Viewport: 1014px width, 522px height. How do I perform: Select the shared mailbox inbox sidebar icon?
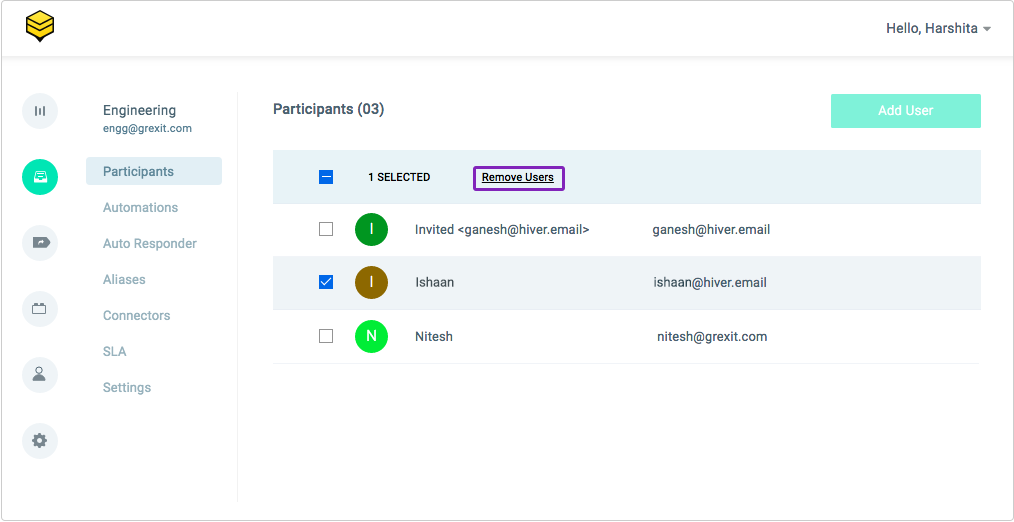tap(40, 177)
